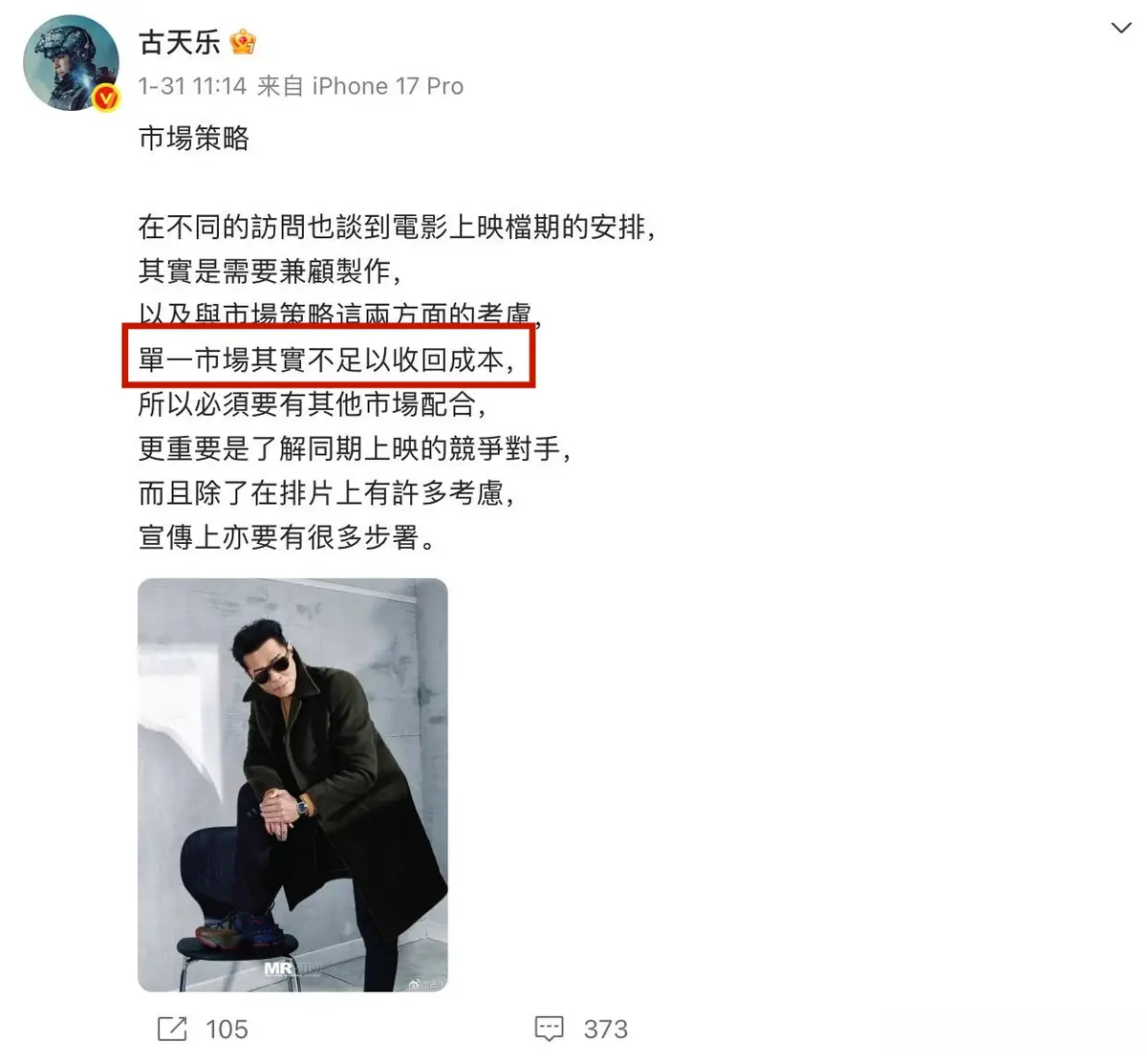Viewport: 1147px width, 1064px height.
Task: Click the orange verified V badge
Action: tap(106, 98)
